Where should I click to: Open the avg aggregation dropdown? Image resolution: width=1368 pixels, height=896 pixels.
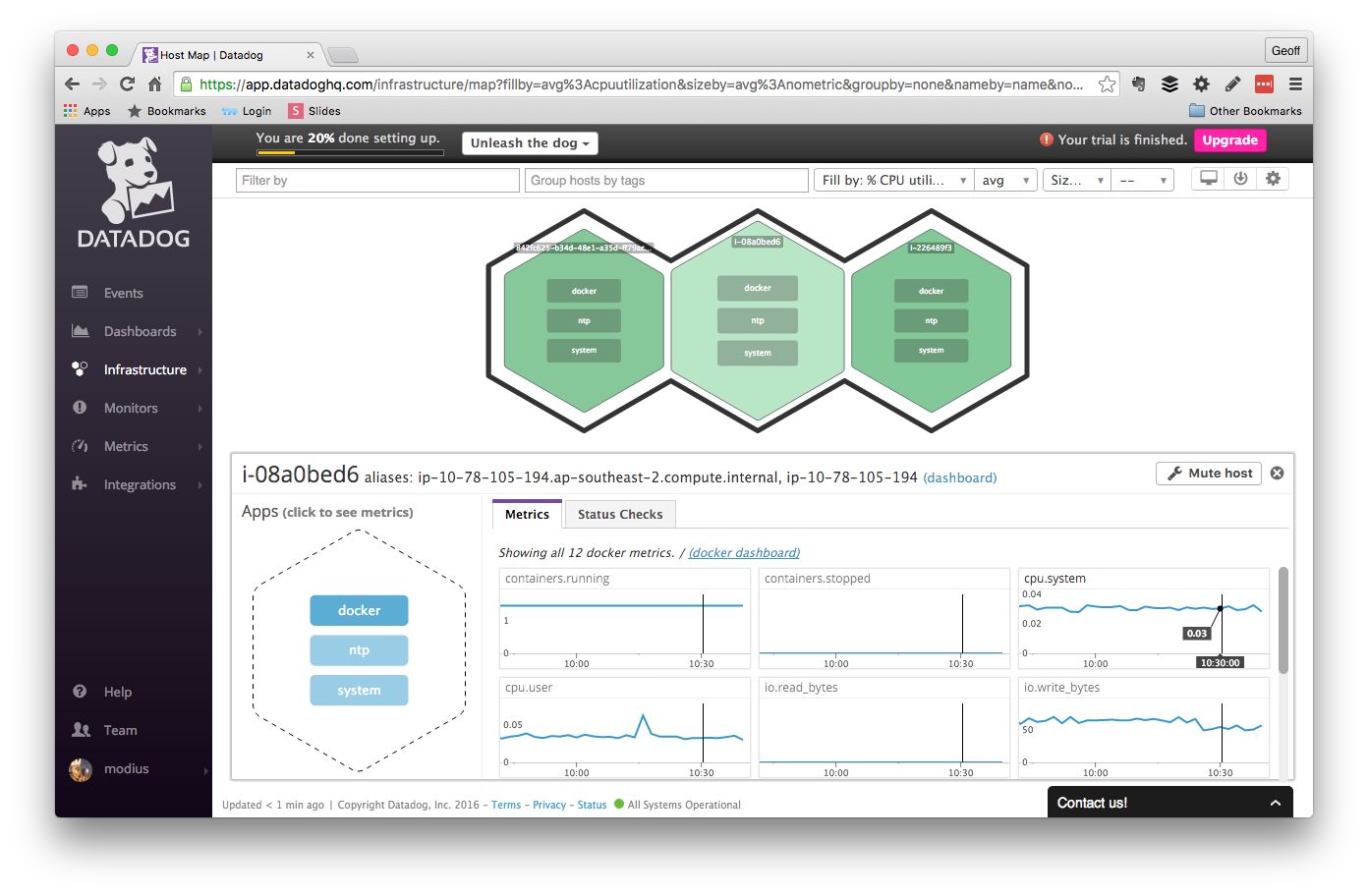pos(1005,180)
